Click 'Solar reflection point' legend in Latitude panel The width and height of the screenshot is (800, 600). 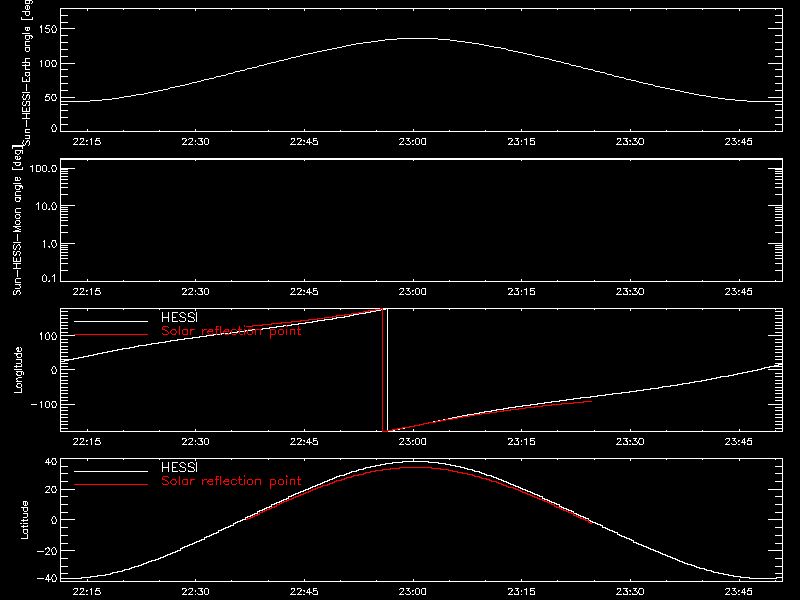(x=231, y=481)
